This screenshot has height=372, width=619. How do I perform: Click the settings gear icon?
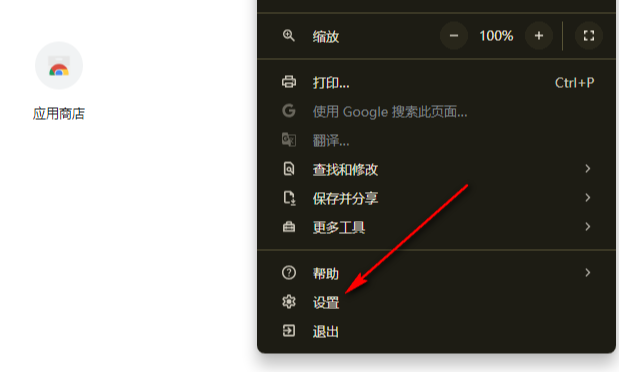tap(289, 302)
